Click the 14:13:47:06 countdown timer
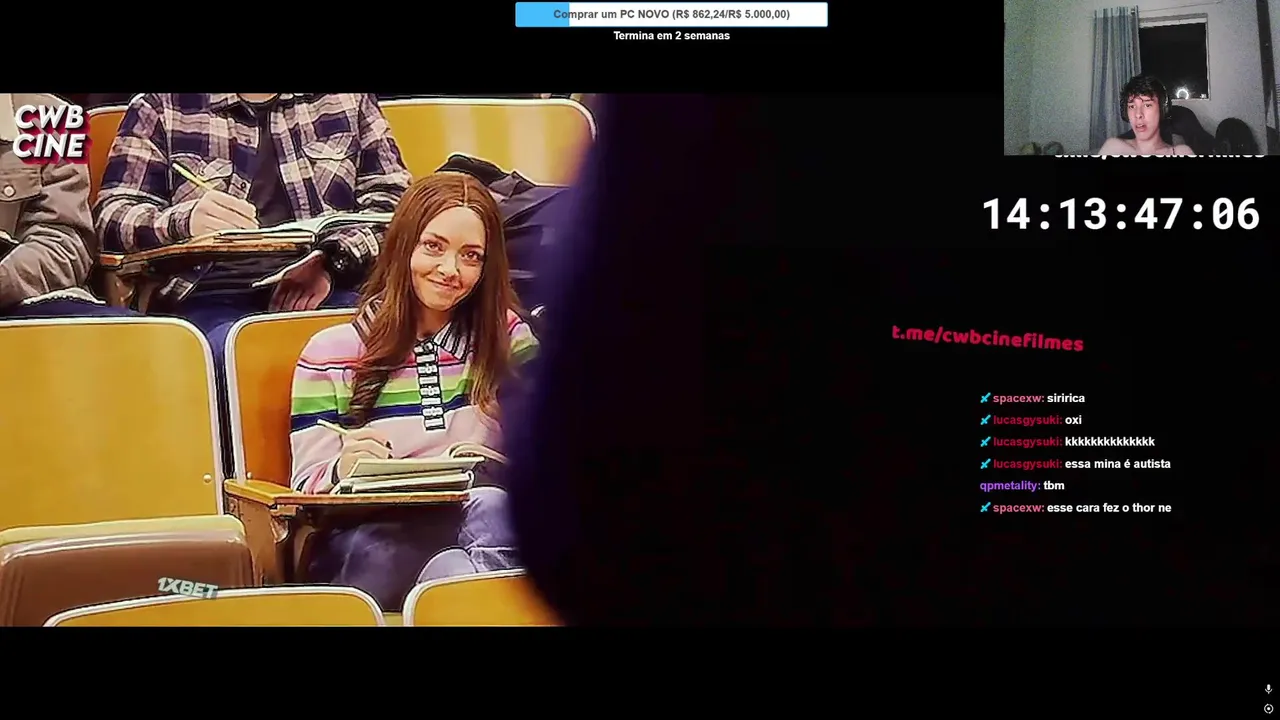Image resolution: width=1280 pixels, height=720 pixels. click(1121, 214)
